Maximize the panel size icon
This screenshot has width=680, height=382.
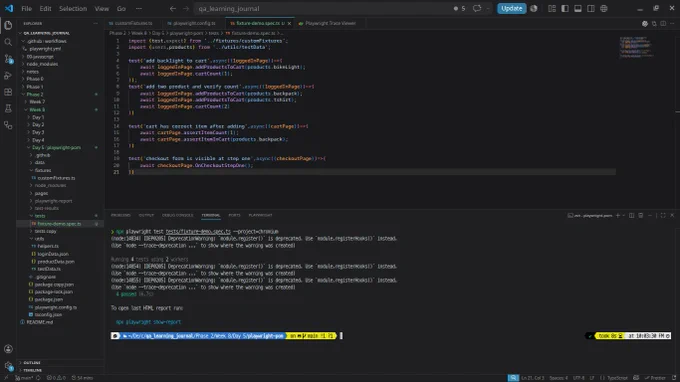pyautogui.click(x=663, y=215)
